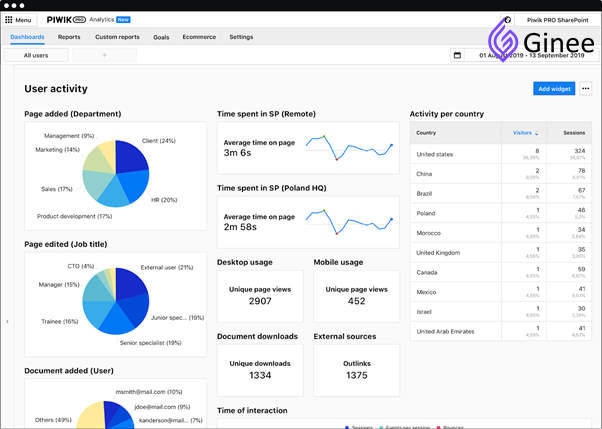Click the Piwik PRO logo

coord(66,20)
